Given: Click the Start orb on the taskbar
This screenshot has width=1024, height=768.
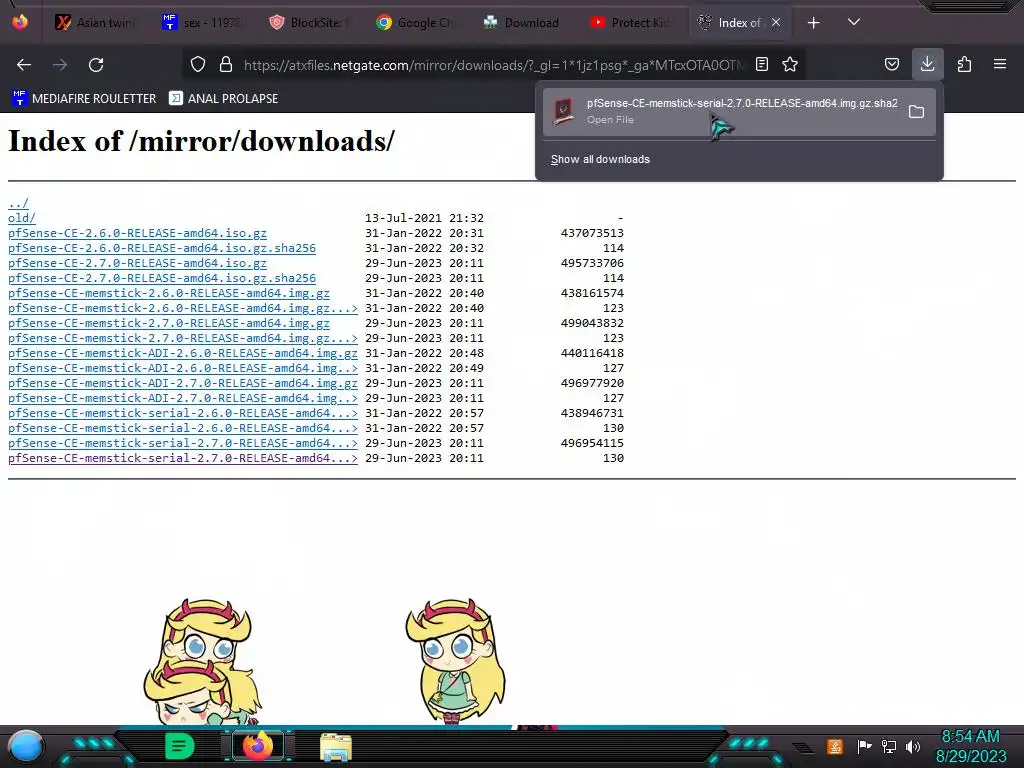Looking at the screenshot, I should tap(26, 746).
